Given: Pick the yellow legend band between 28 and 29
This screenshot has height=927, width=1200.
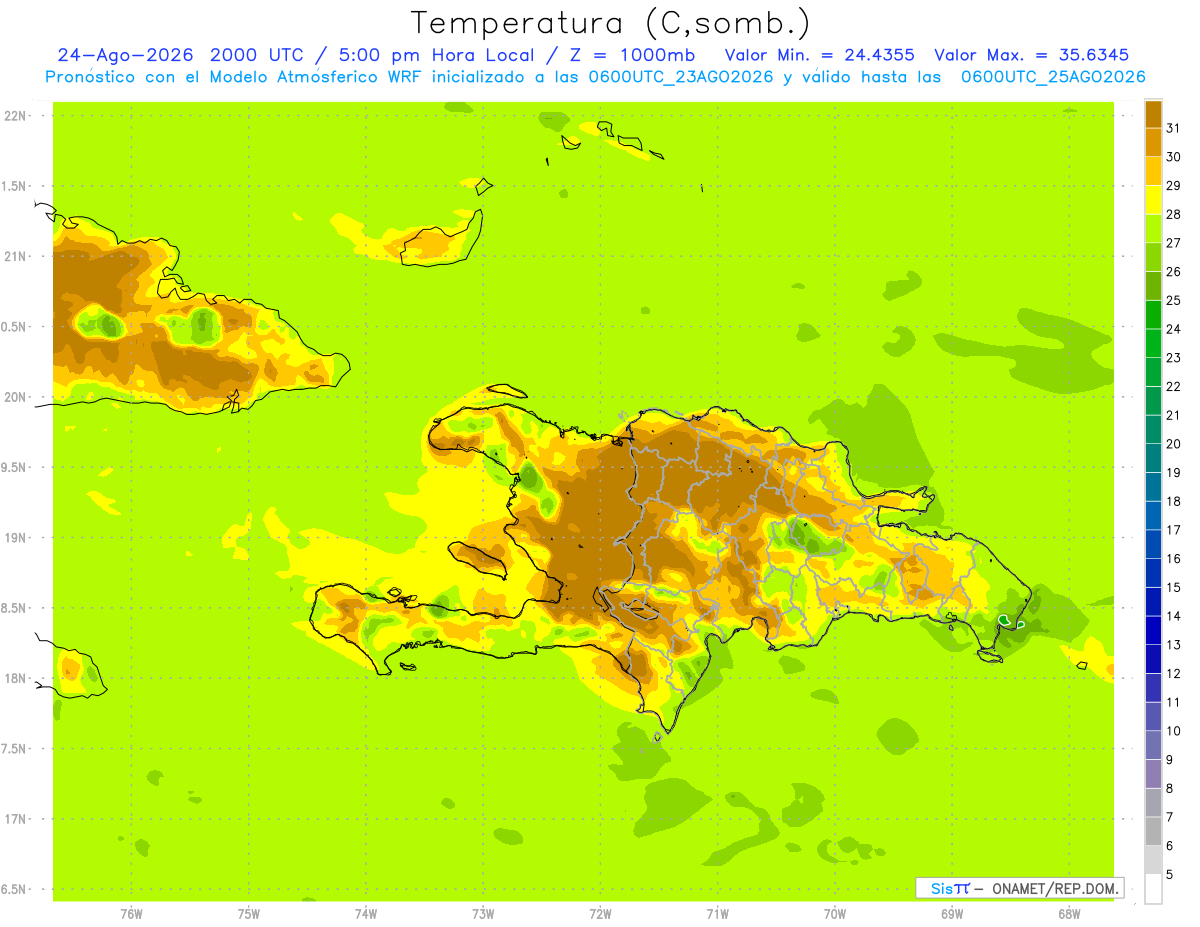Looking at the screenshot, I should pos(1153,200).
